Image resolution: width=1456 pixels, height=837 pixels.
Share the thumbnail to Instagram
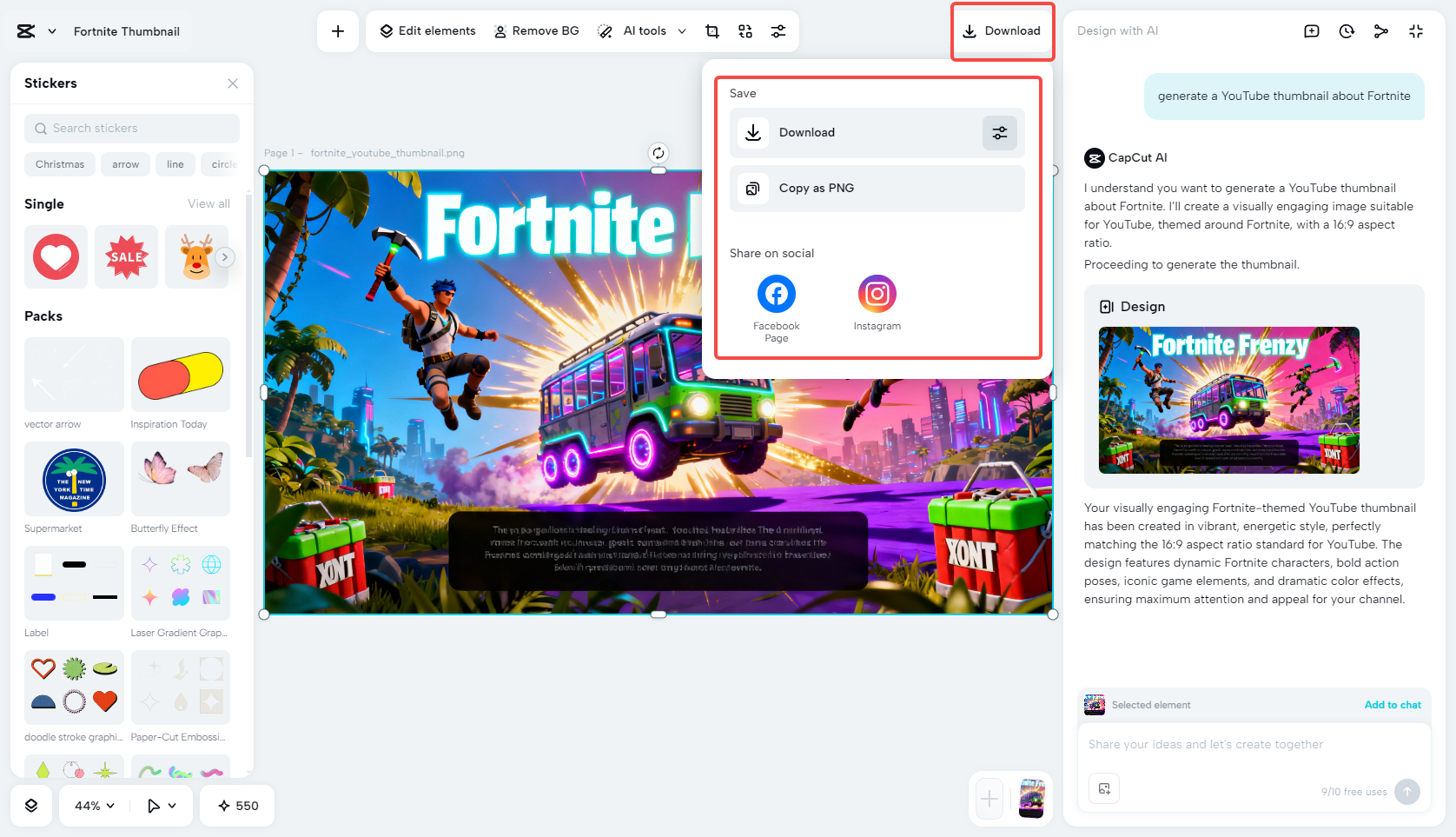coord(877,294)
